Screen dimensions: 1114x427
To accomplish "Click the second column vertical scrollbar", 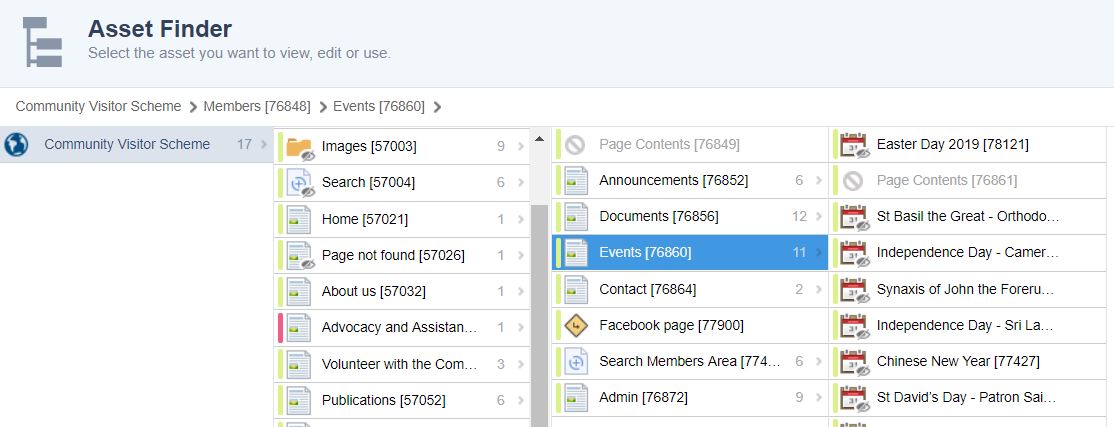I will [x=539, y=300].
